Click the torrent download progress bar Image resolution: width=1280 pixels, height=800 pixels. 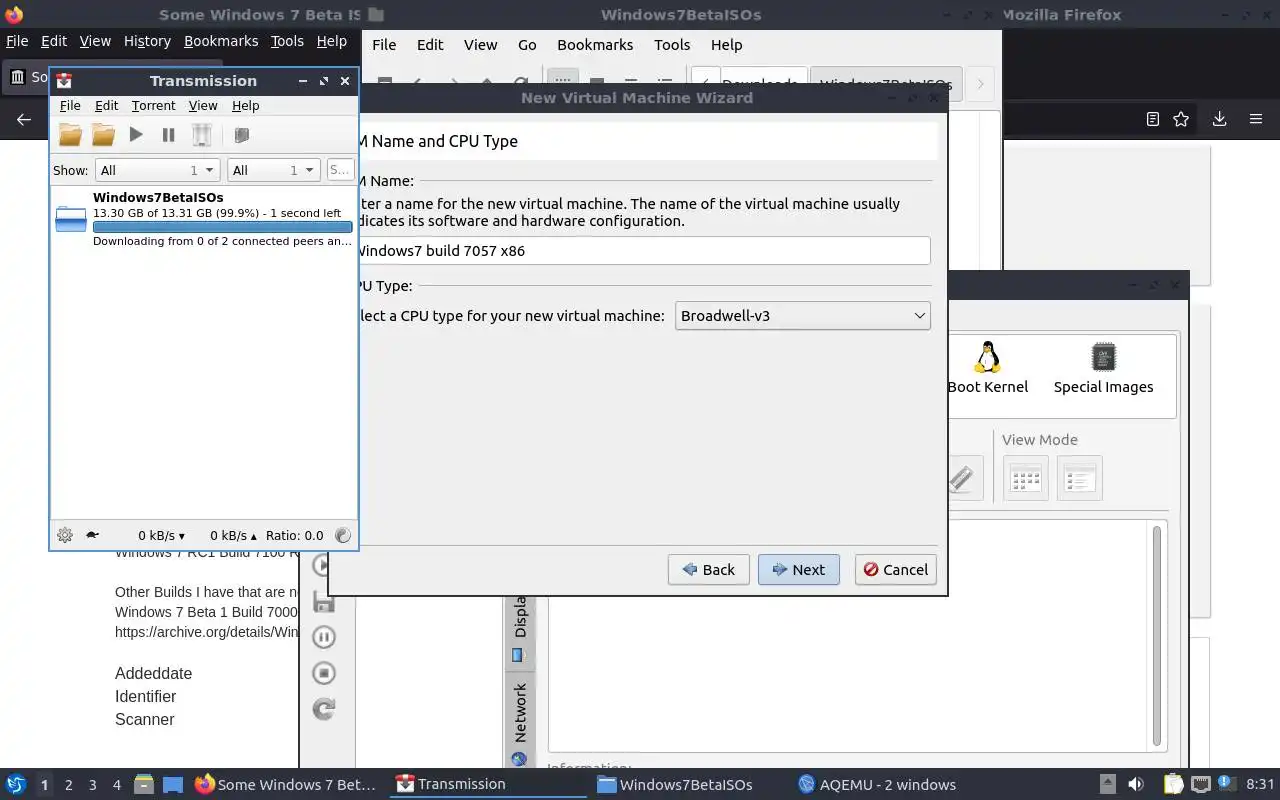tap(222, 227)
